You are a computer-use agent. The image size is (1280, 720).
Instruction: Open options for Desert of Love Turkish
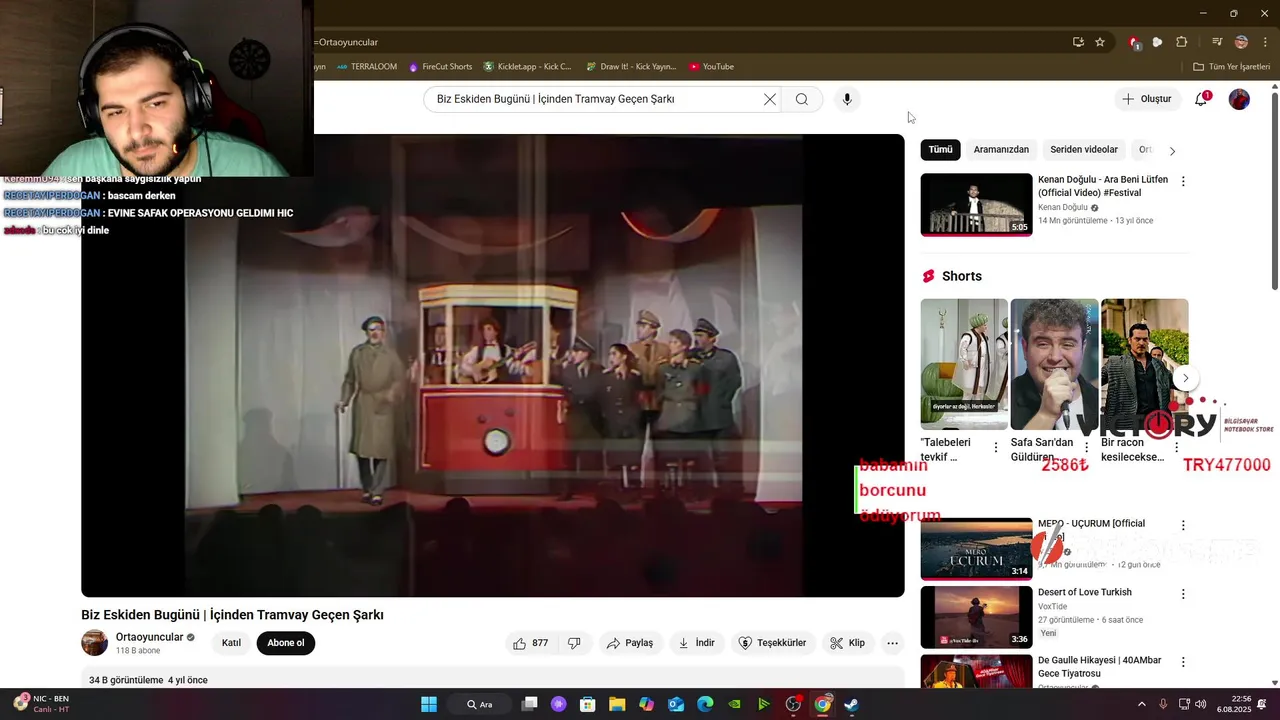(1183, 594)
